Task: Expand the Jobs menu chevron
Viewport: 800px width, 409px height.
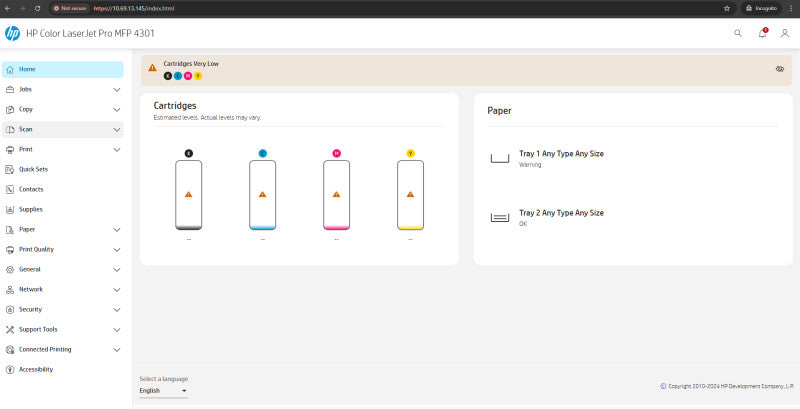Action: pos(117,90)
